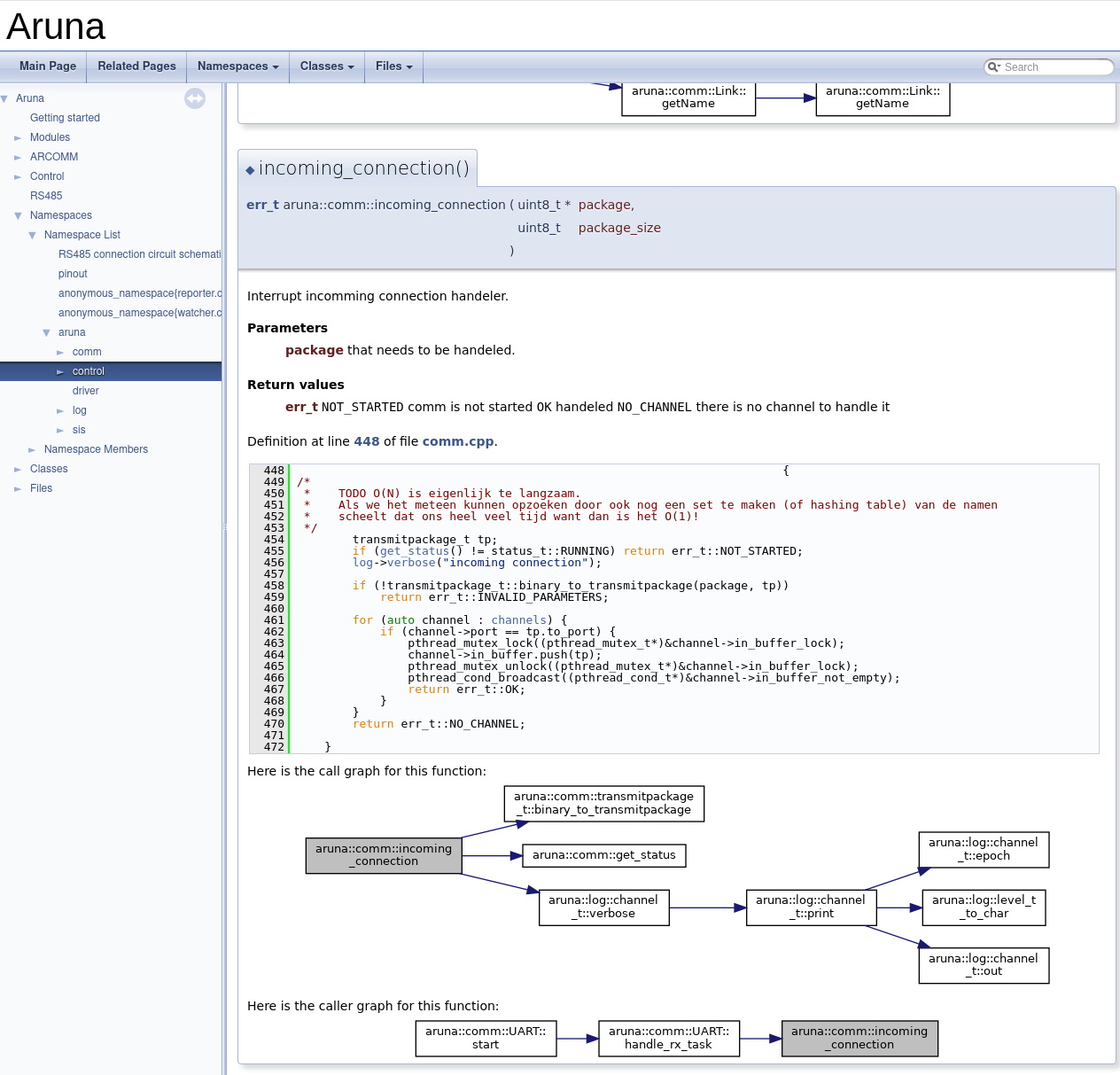The height and width of the screenshot is (1075, 1120).
Task: Open the Namespaces dropdown menu
Action: pos(237,66)
